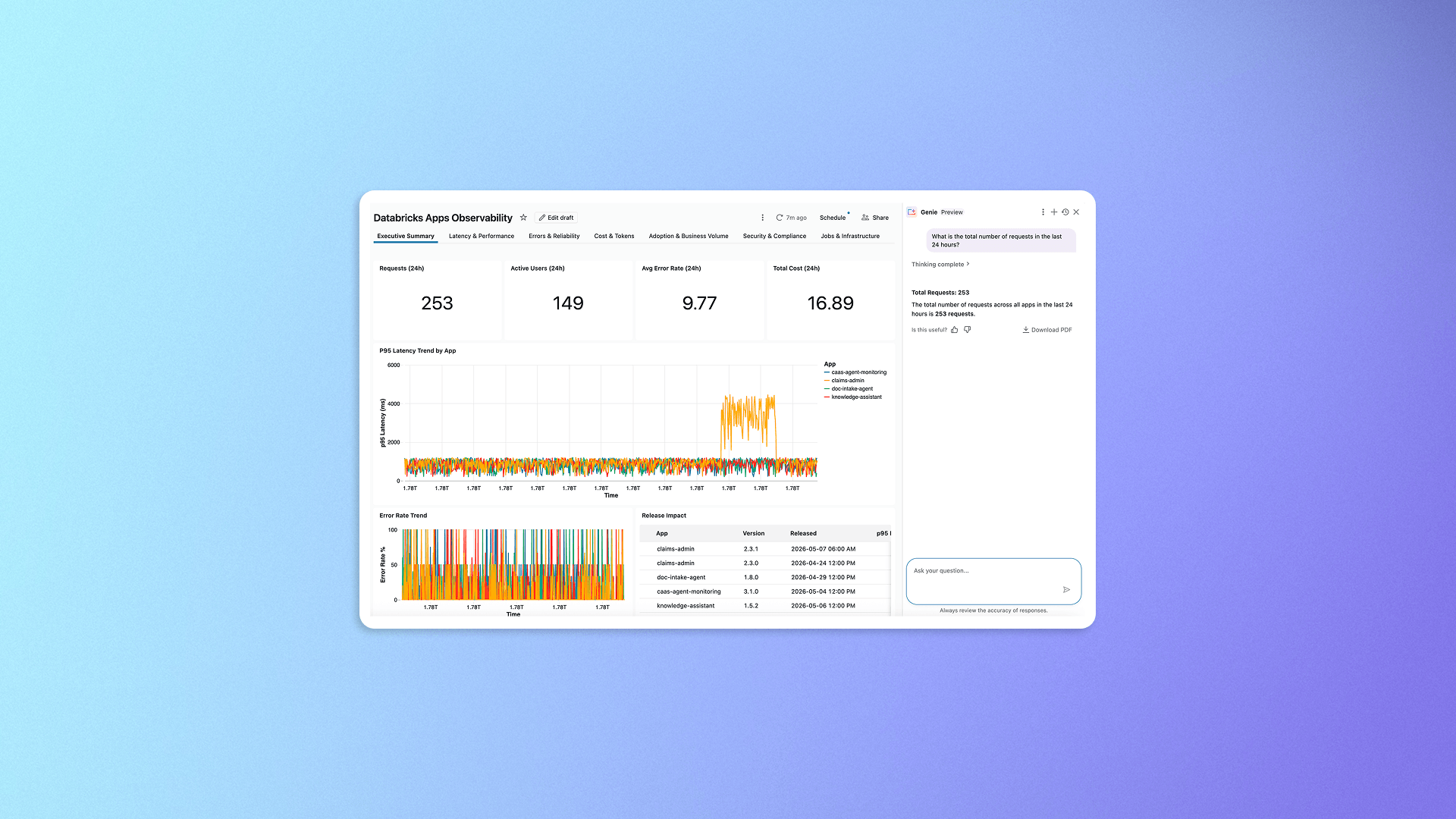
Task: Give the Genie answer a thumbs down
Action: (968, 330)
